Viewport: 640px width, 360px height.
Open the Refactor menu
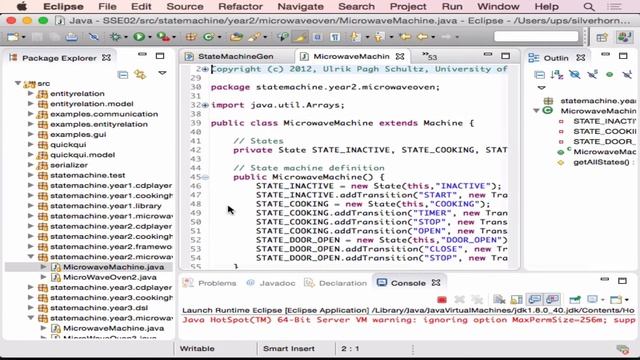[240, 7]
